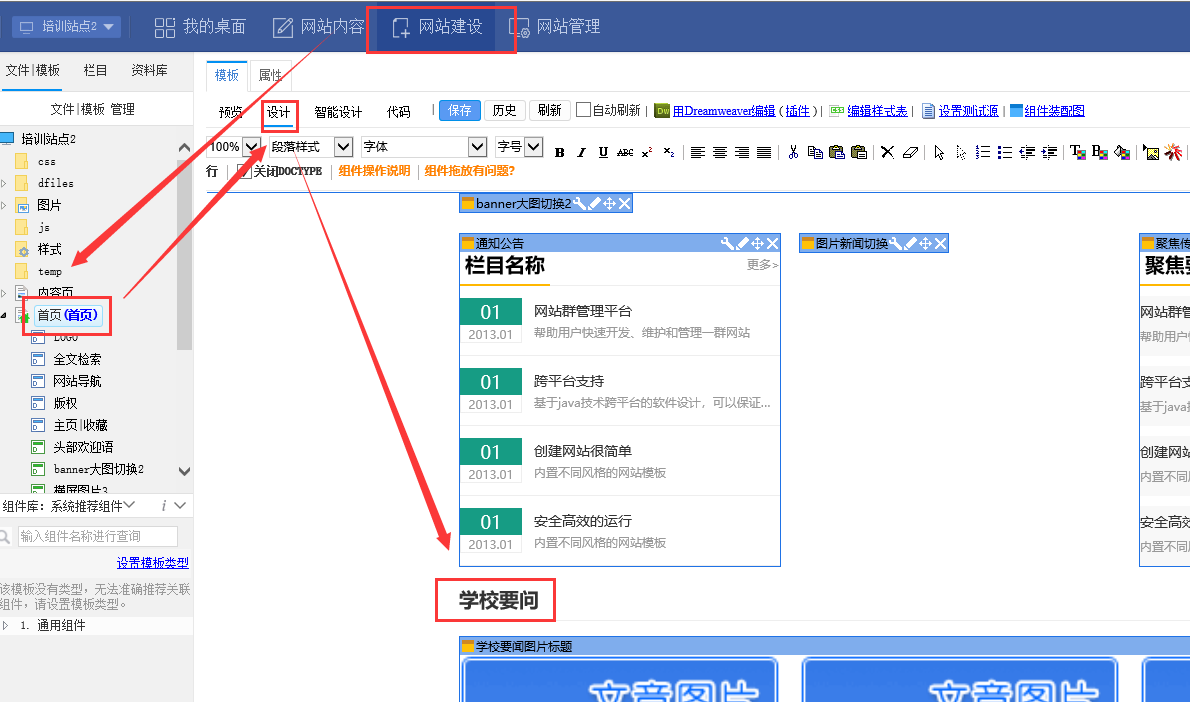The width and height of the screenshot is (1190, 702).
Task: Open the 段落样式 paragraph style dropdown
Action: point(343,147)
